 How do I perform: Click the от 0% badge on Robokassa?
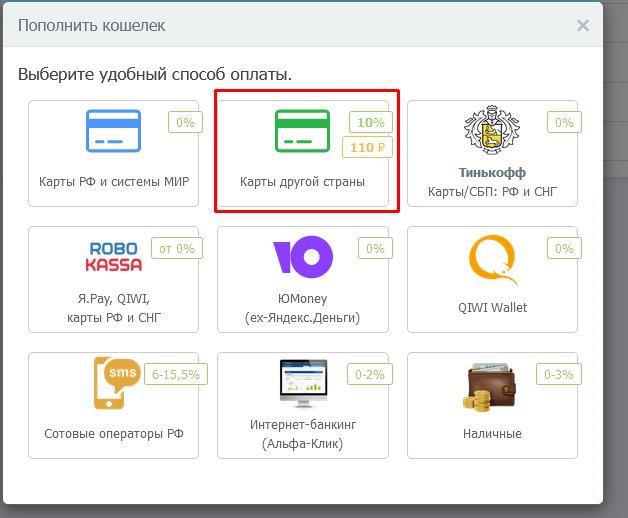tap(177, 248)
